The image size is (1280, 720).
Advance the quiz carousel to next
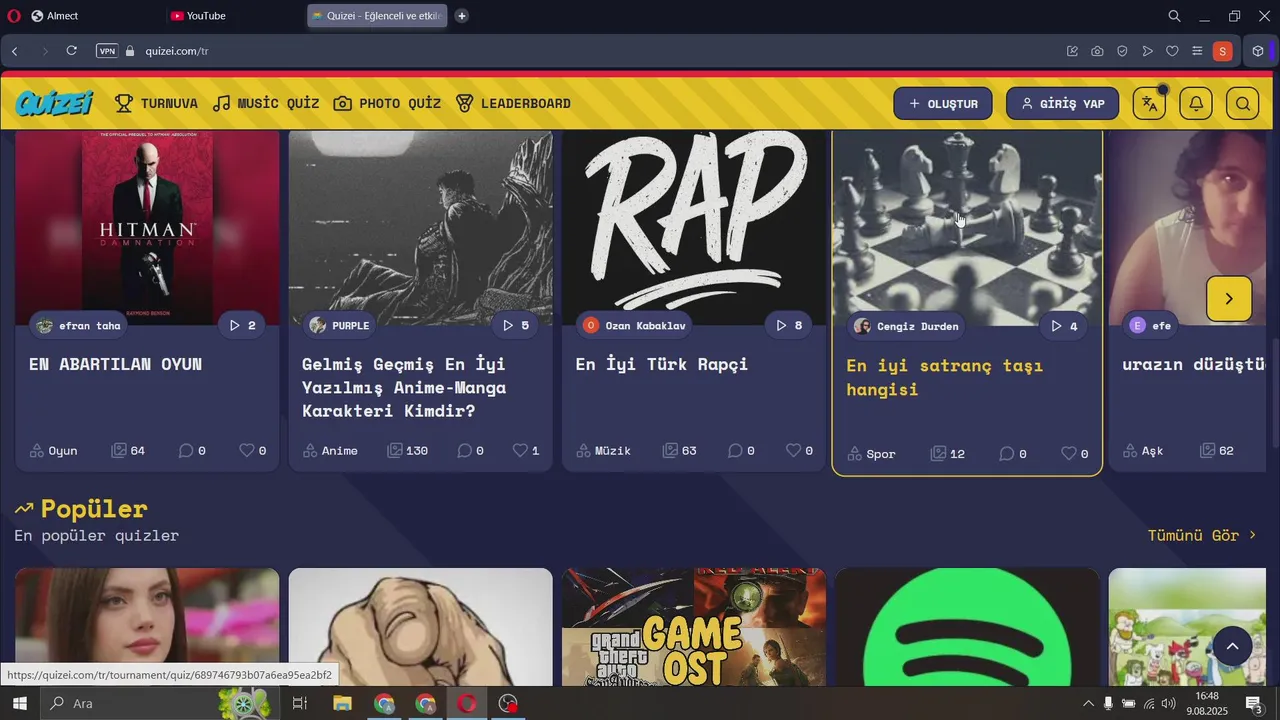tap(1229, 298)
